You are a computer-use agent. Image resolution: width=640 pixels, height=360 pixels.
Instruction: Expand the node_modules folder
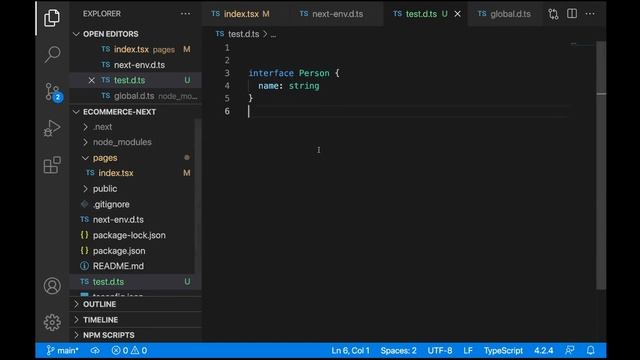click(x=136, y=142)
